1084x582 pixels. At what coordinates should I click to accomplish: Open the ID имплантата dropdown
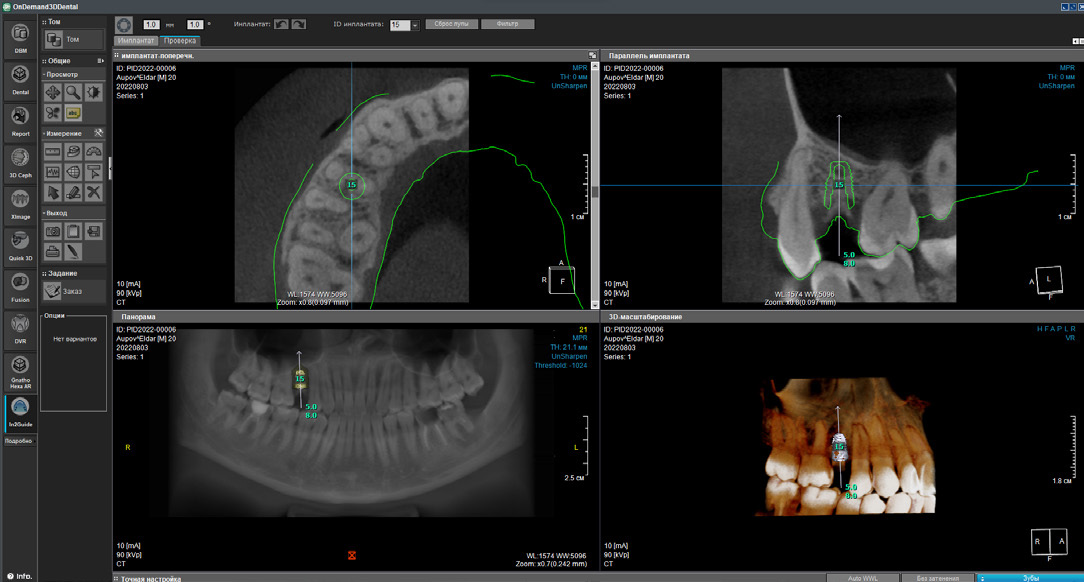pyautogui.click(x=415, y=25)
